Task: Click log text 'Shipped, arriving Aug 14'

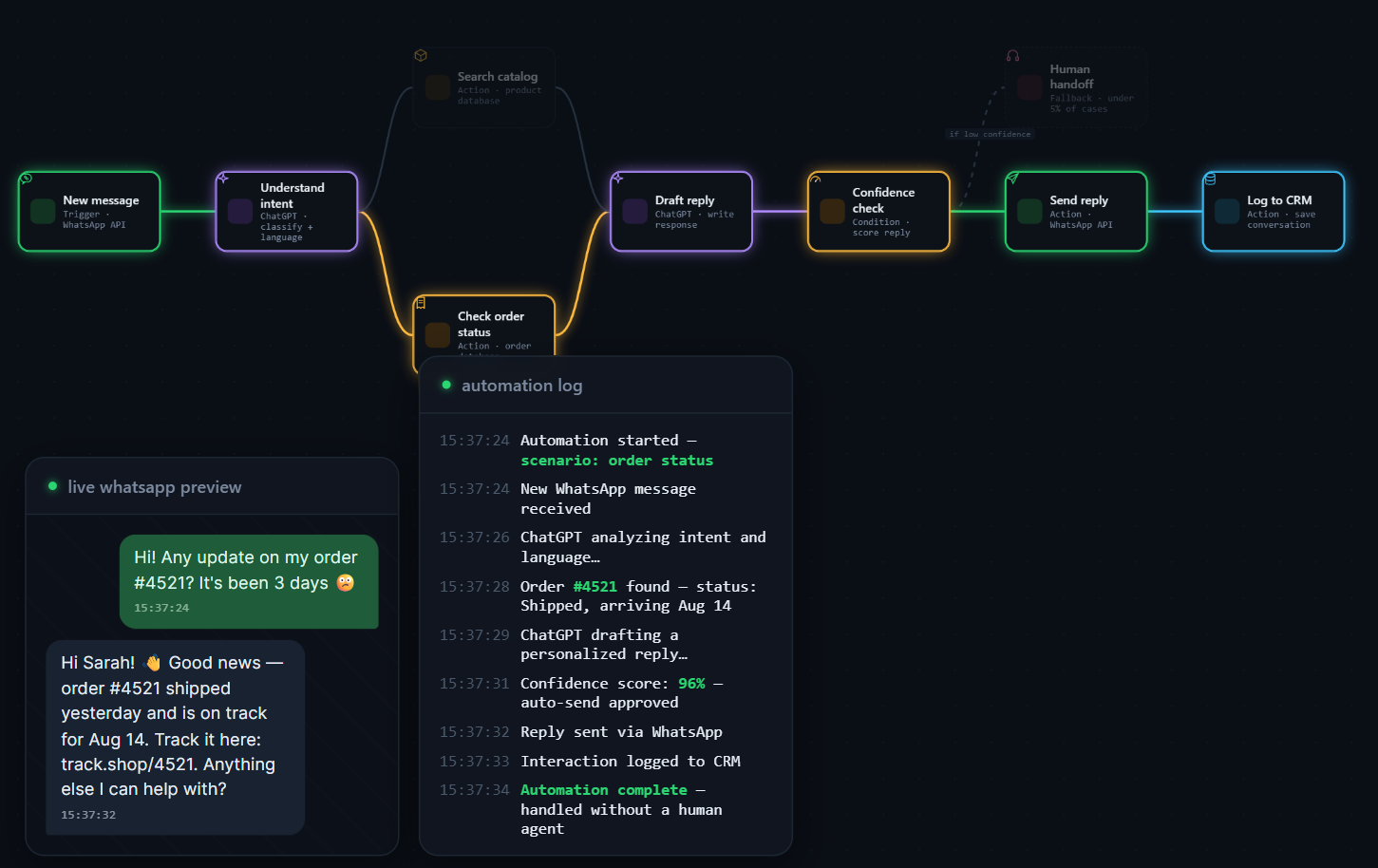Action: point(626,606)
